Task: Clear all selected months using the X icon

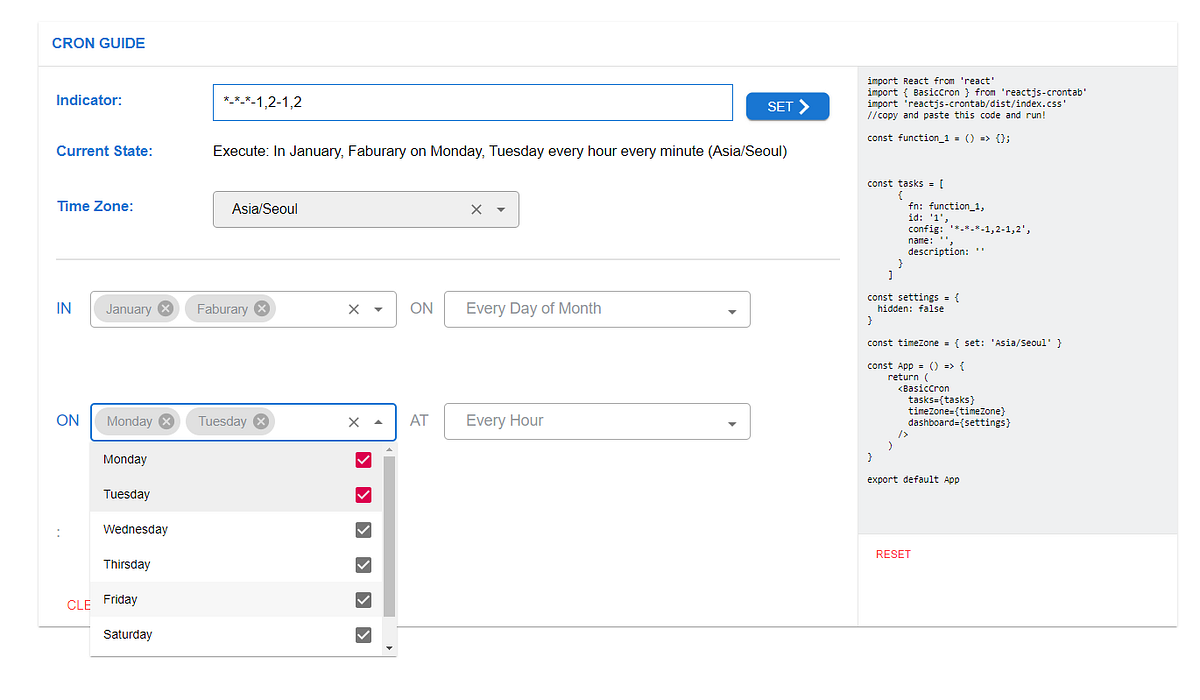Action: tap(353, 309)
